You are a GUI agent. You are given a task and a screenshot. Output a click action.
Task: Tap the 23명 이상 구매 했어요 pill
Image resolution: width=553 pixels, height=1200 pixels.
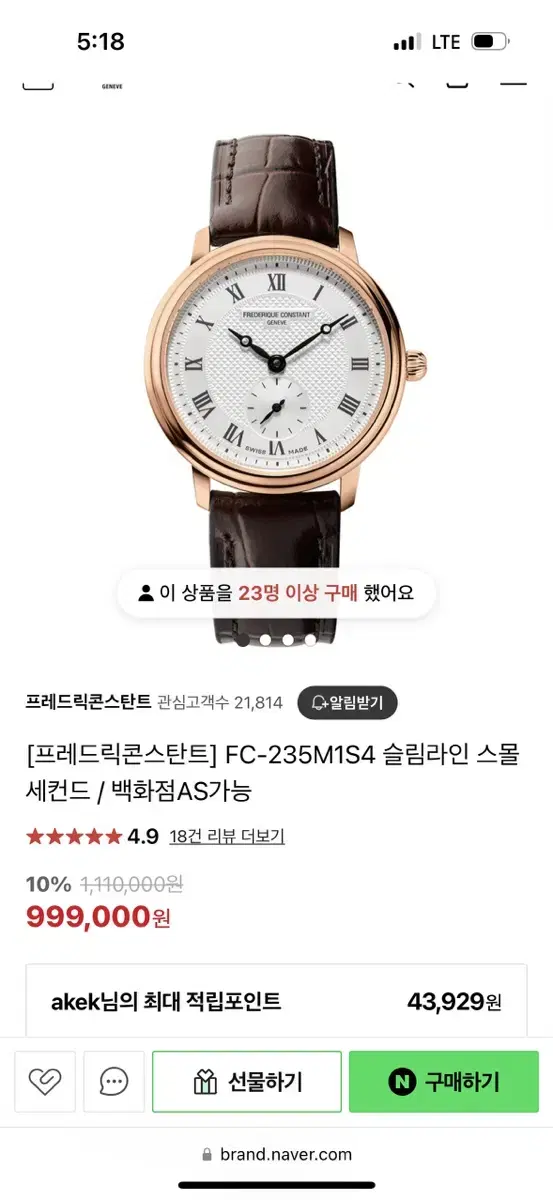[276, 593]
